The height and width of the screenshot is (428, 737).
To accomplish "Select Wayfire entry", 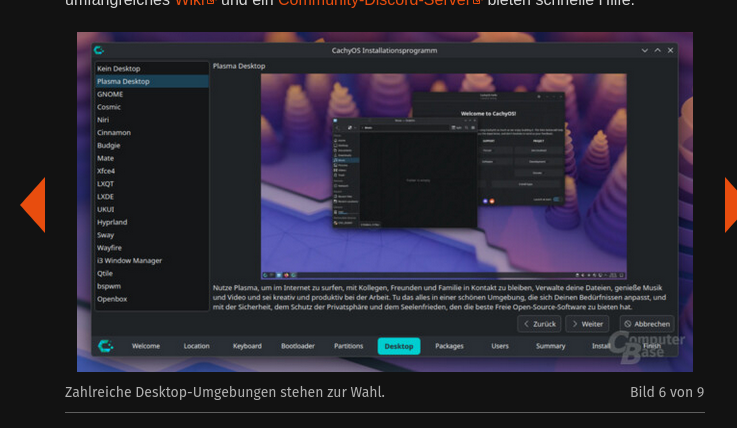I will (152, 248).
